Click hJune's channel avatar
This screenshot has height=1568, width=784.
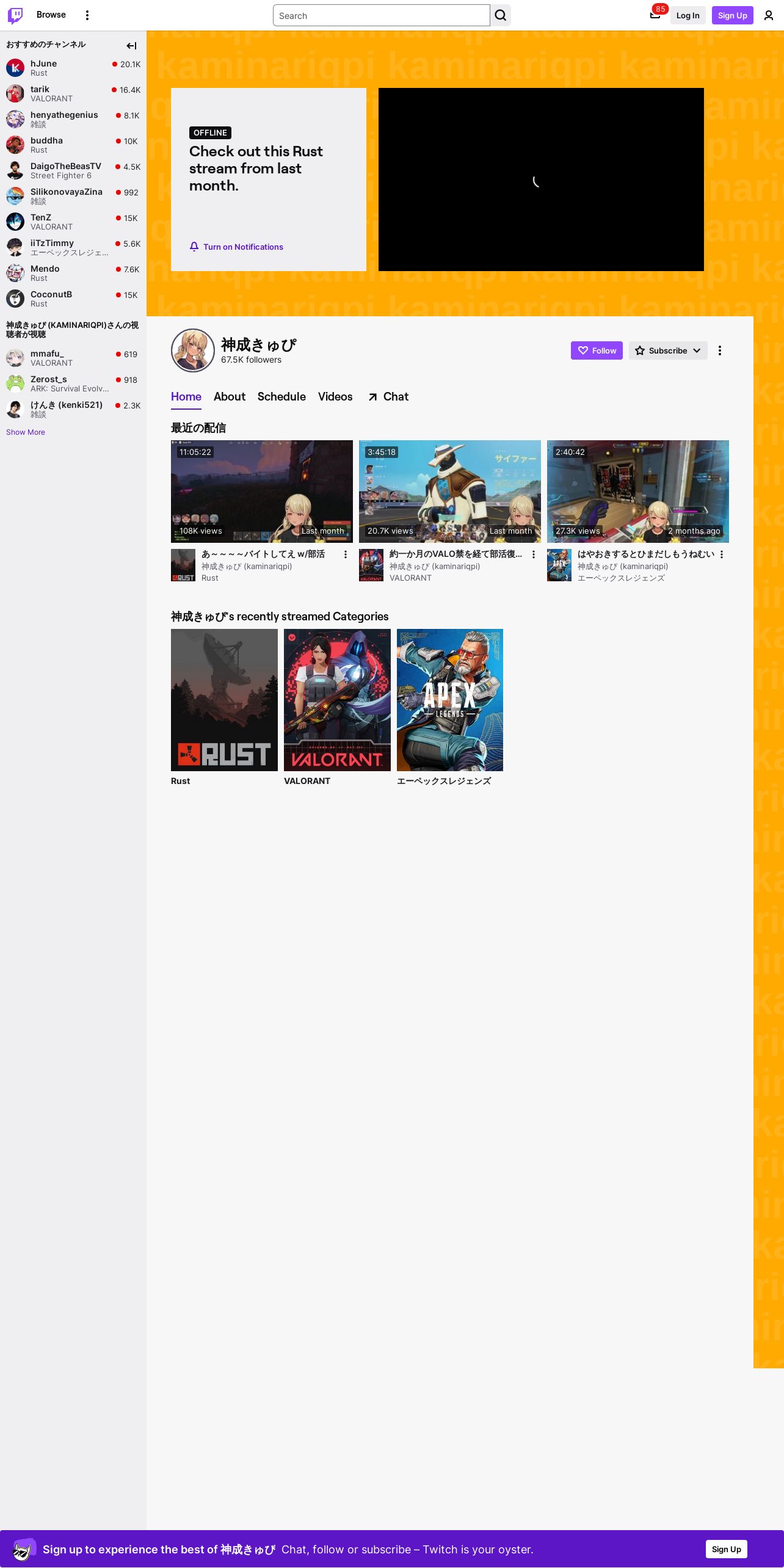click(15, 68)
